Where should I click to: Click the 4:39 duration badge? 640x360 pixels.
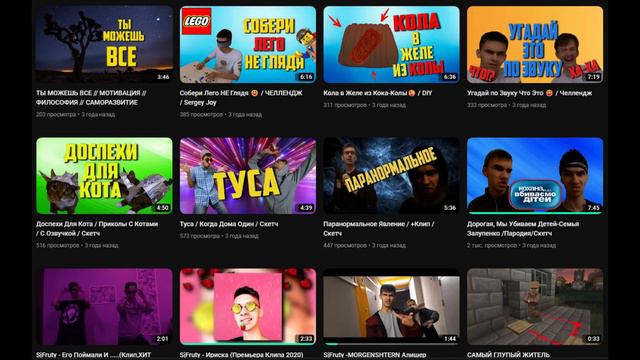[x=307, y=208]
